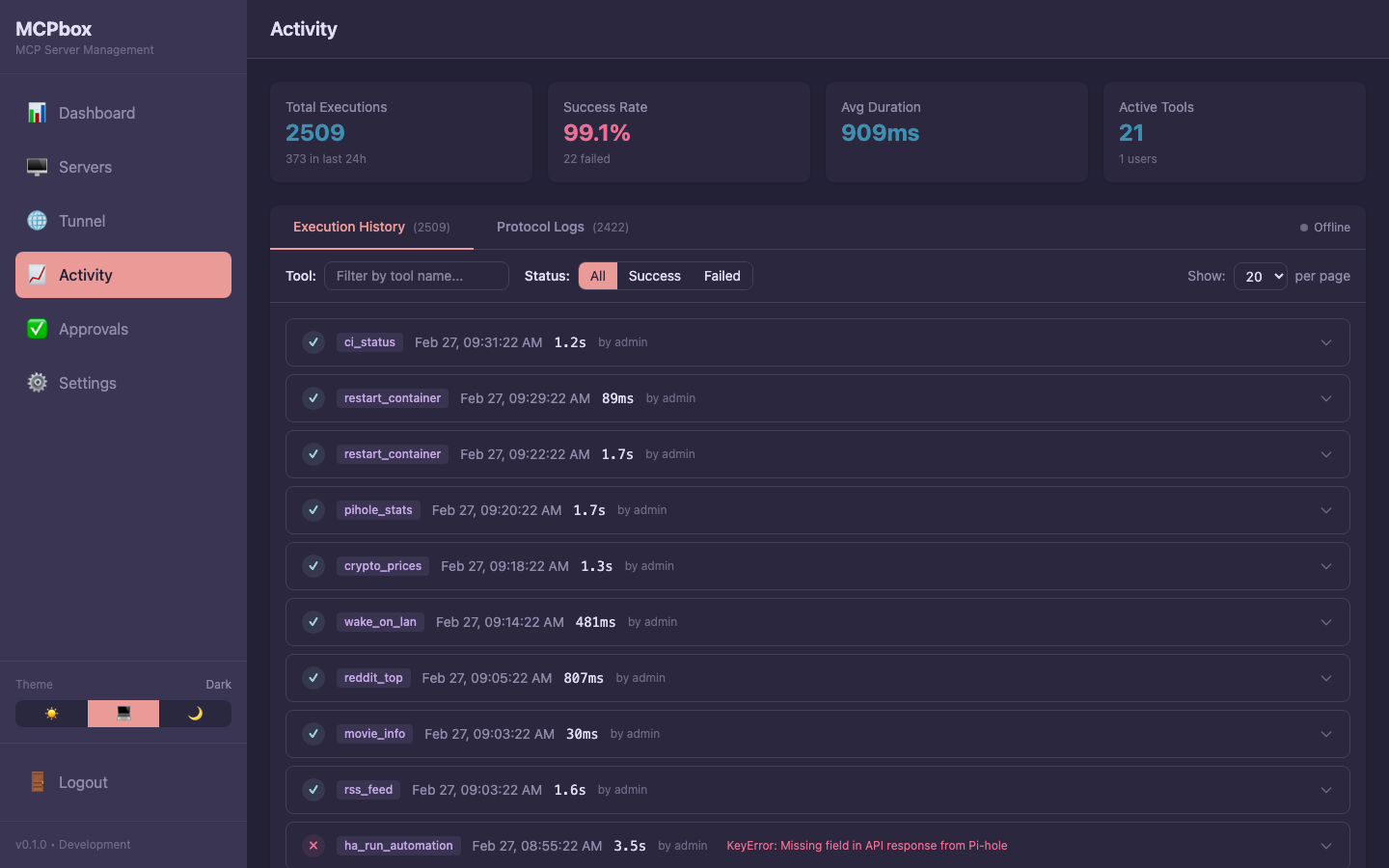Click the tool name filter field
1389x868 pixels.
coord(417,276)
